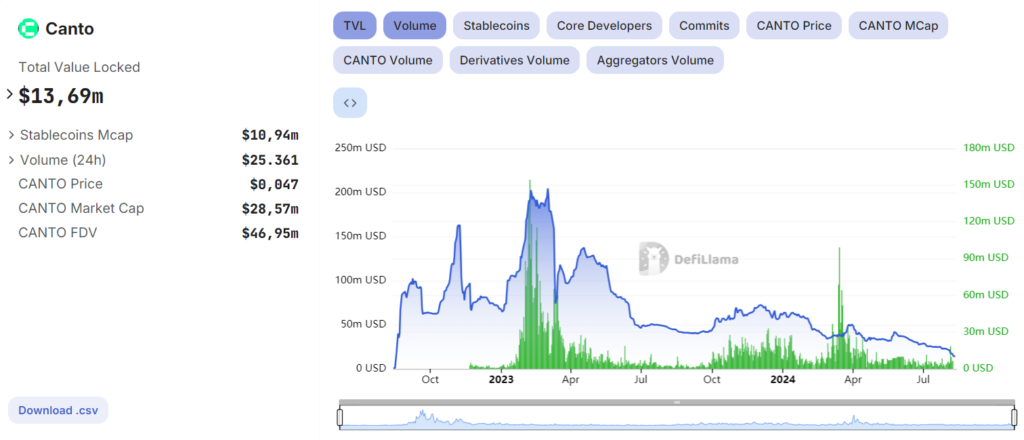This screenshot has width=1024, height=440.
Task: Grab the right handle of the range slider
Action: pos(1014,416)
